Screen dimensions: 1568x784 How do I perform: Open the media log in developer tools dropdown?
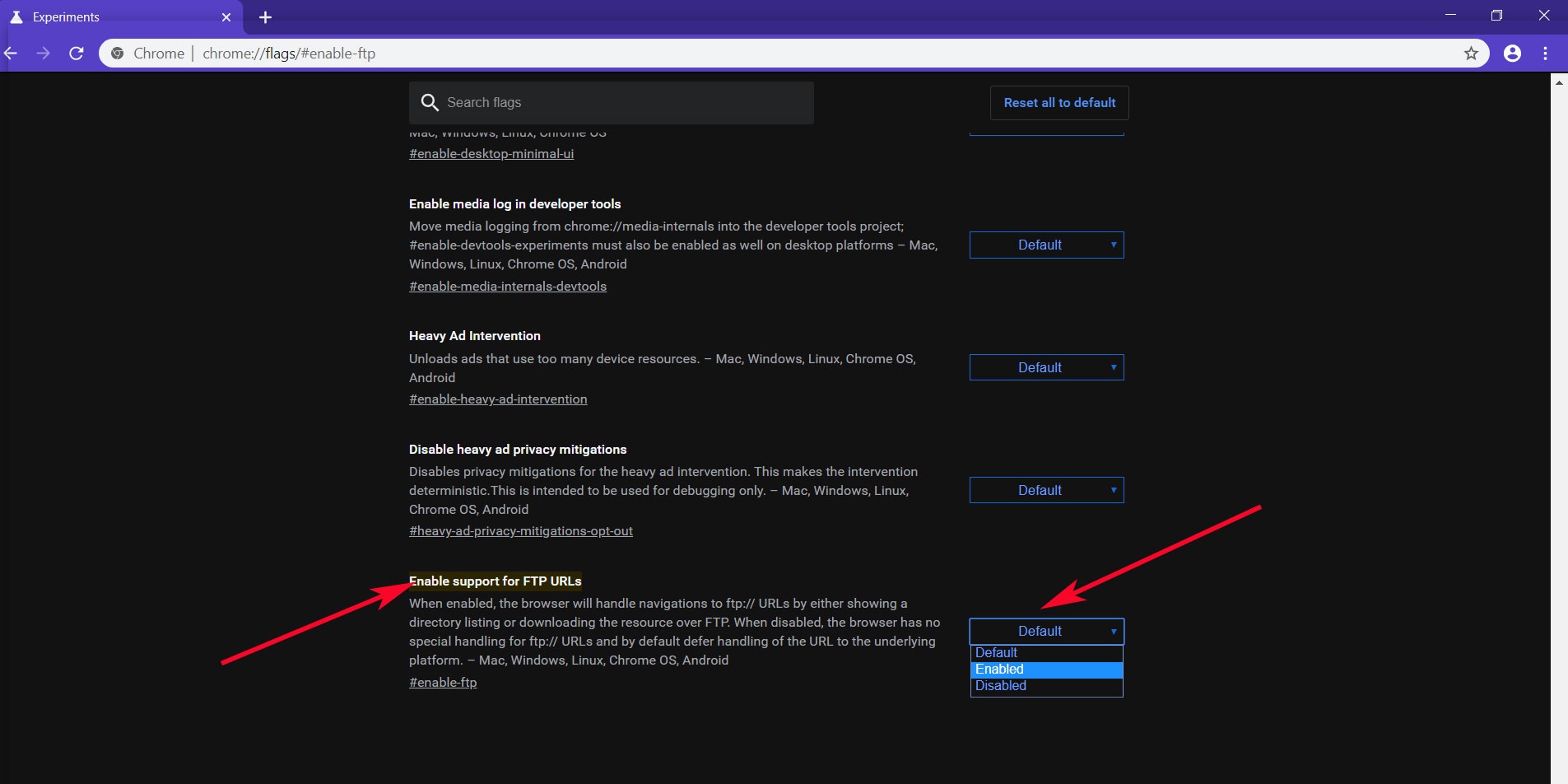(x=1046, y=245)
